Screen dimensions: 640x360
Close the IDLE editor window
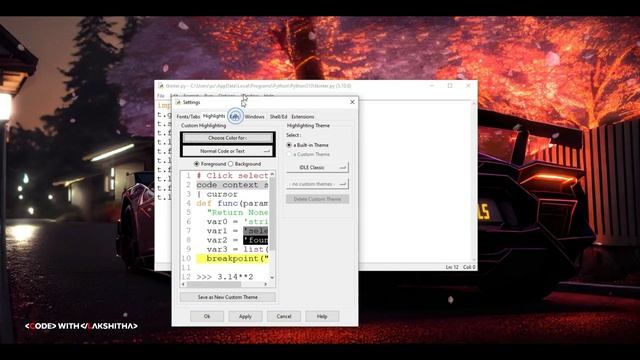pyautogui.click(x=468, y=86)
